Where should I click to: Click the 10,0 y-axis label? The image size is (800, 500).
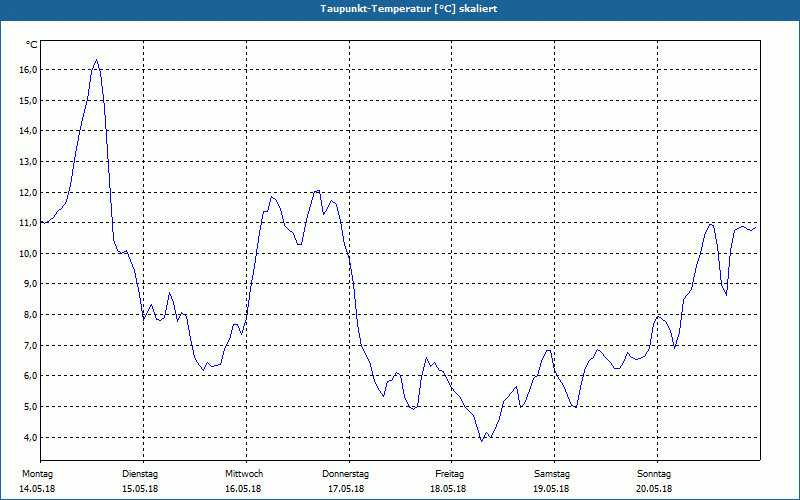click(x=29, y=254)
